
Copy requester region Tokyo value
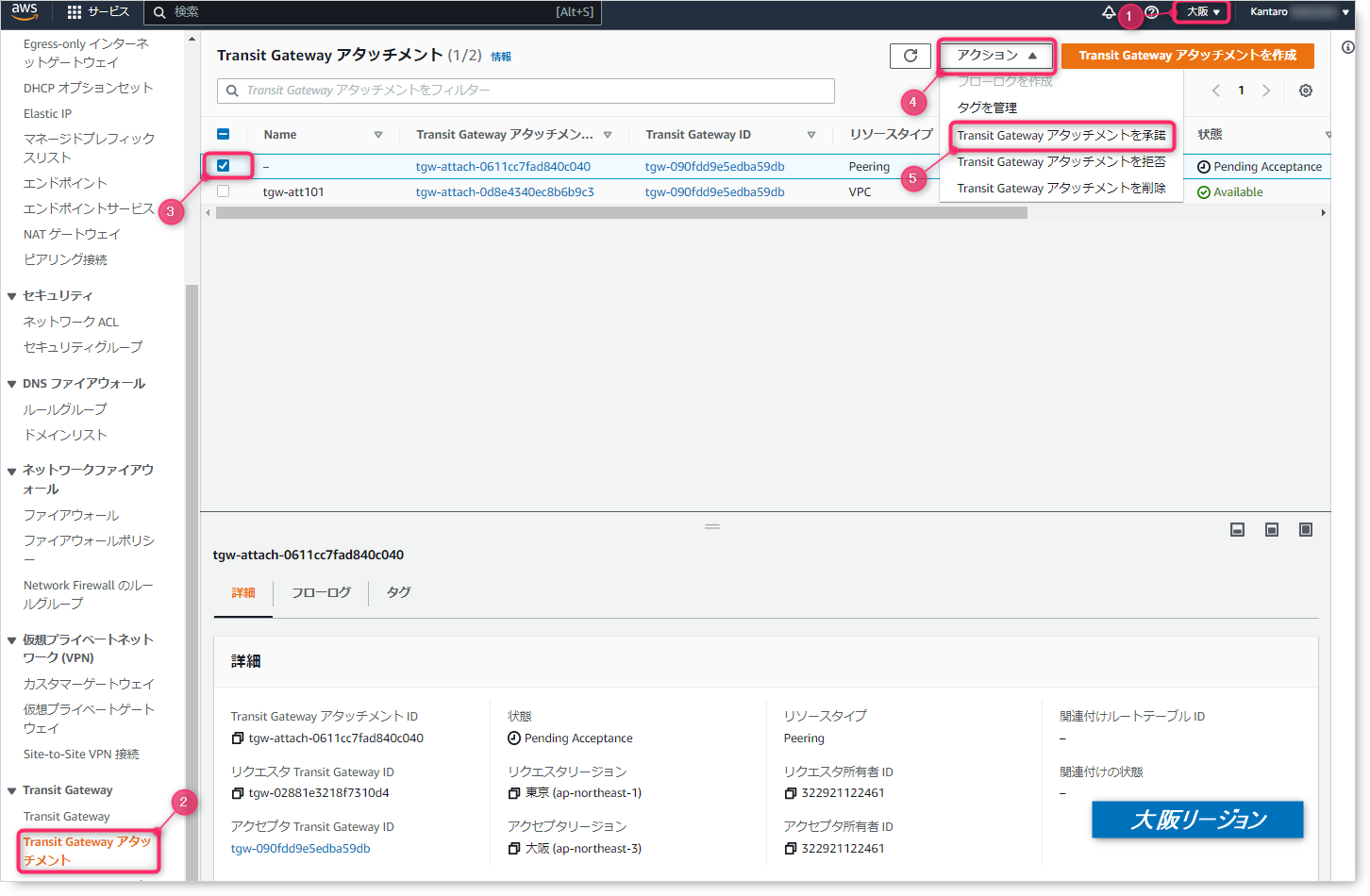coord(514,793)
